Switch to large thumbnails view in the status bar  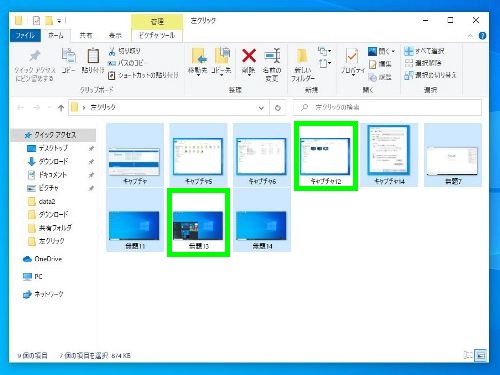click(x=480, y=355)
